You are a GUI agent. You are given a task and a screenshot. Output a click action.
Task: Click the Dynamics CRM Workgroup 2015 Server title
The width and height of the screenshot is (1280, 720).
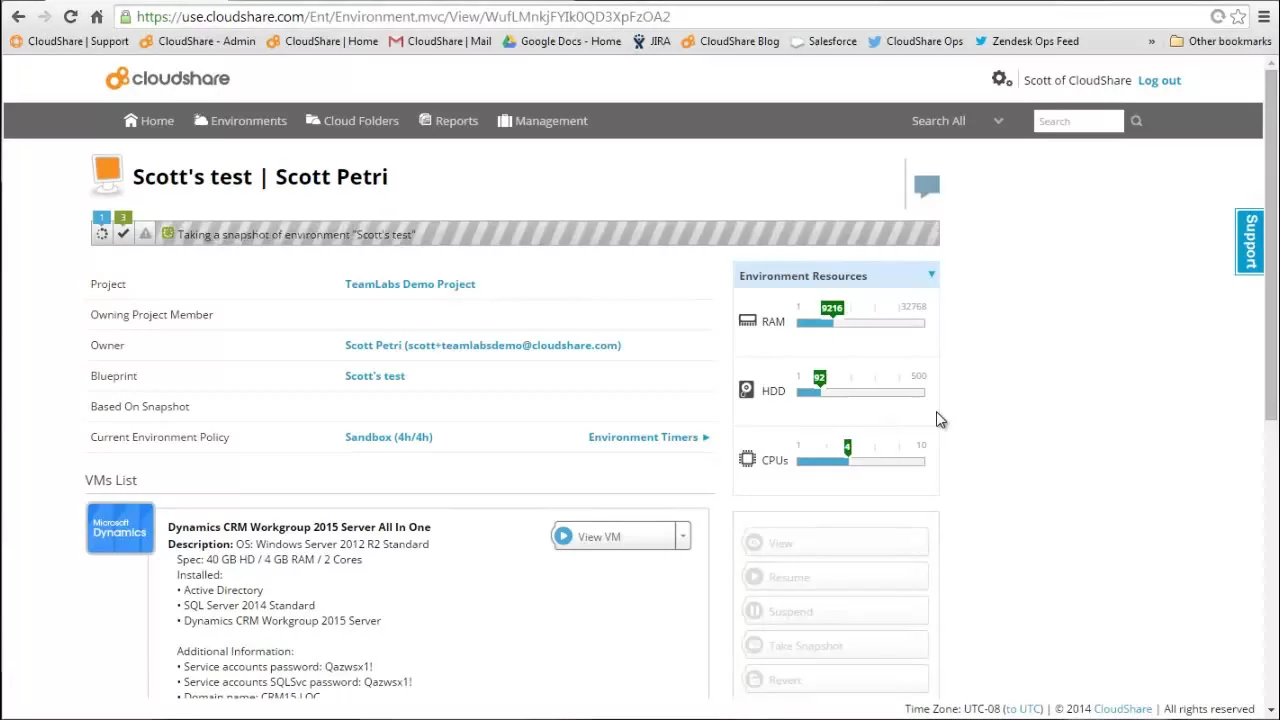299,527
